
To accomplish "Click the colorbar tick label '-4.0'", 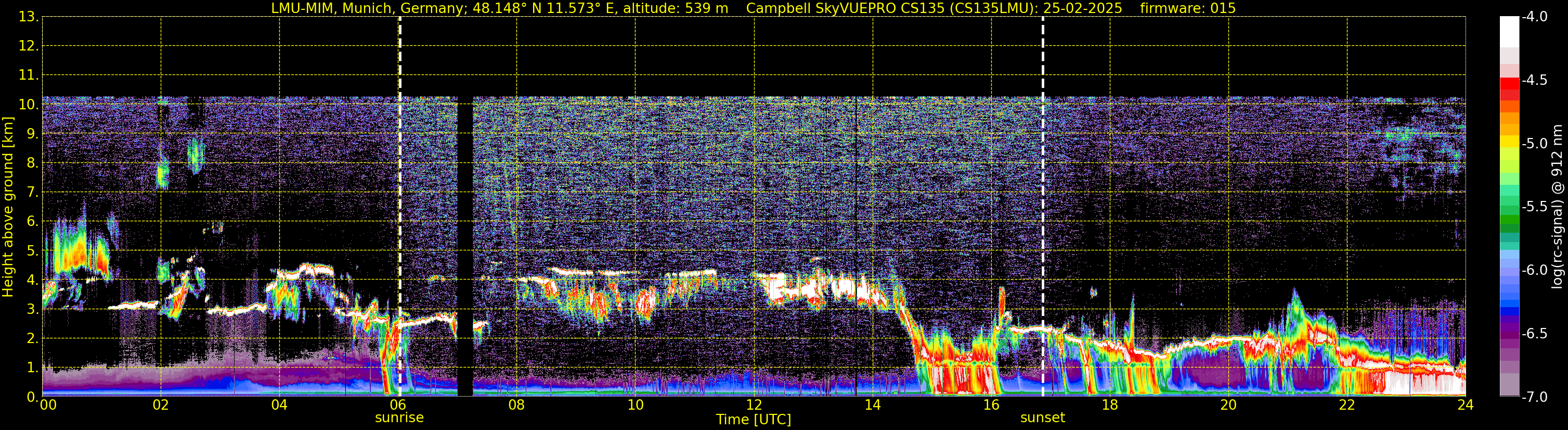I will tap(1534, 17).
